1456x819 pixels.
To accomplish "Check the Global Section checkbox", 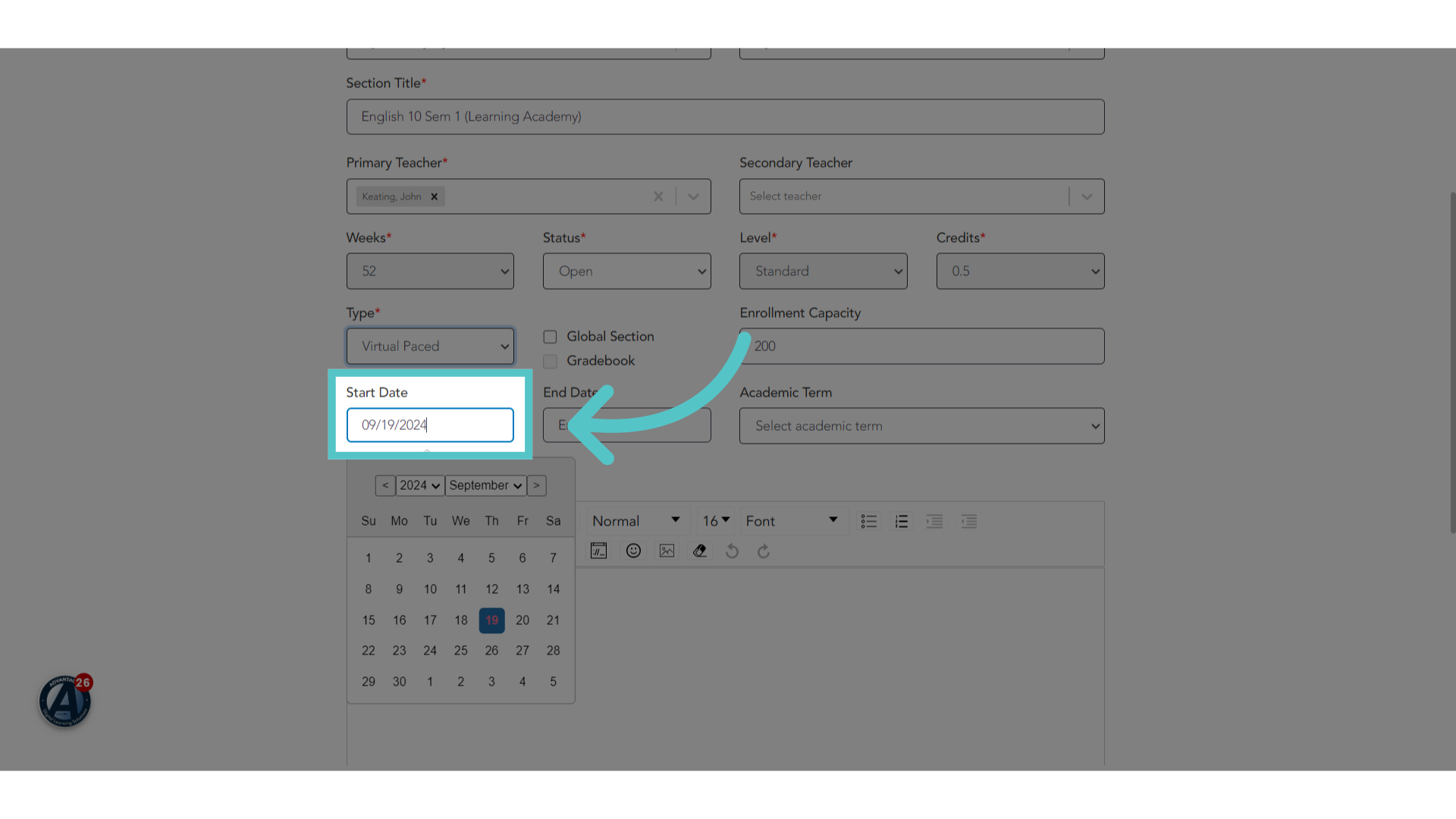I will click(x=550, y=337).
